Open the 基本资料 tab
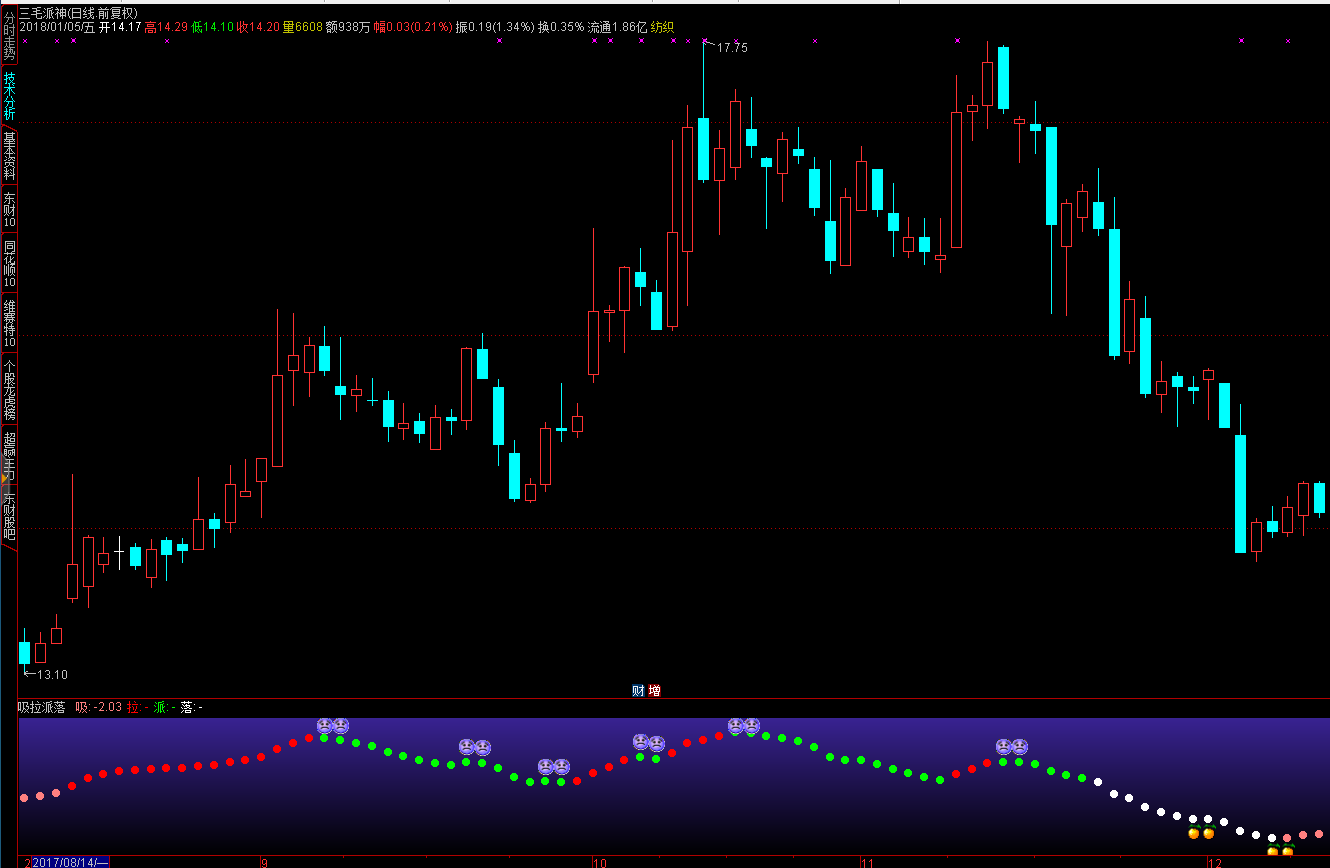This screenshot has width=1330, height=868. coord(9,156)
